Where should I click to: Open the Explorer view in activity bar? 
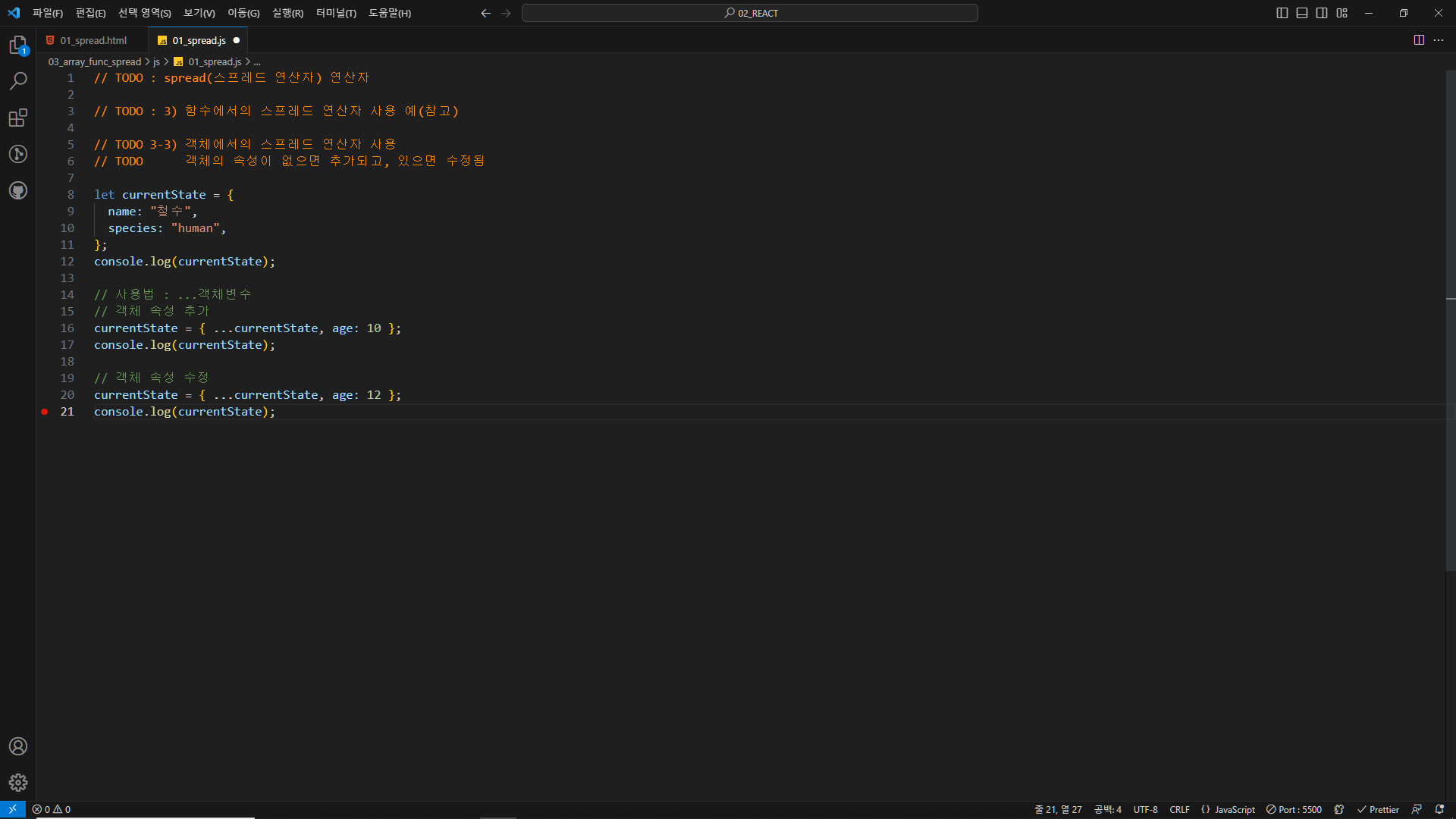18,45
